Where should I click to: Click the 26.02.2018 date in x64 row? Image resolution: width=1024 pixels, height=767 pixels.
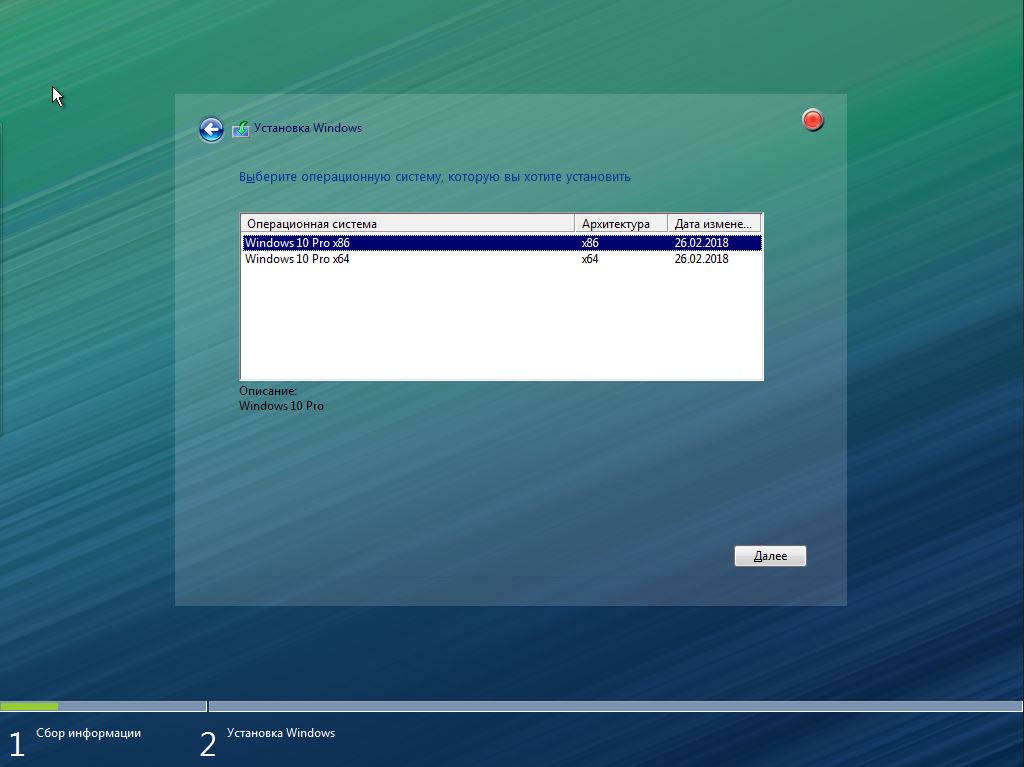coord(701,259)
